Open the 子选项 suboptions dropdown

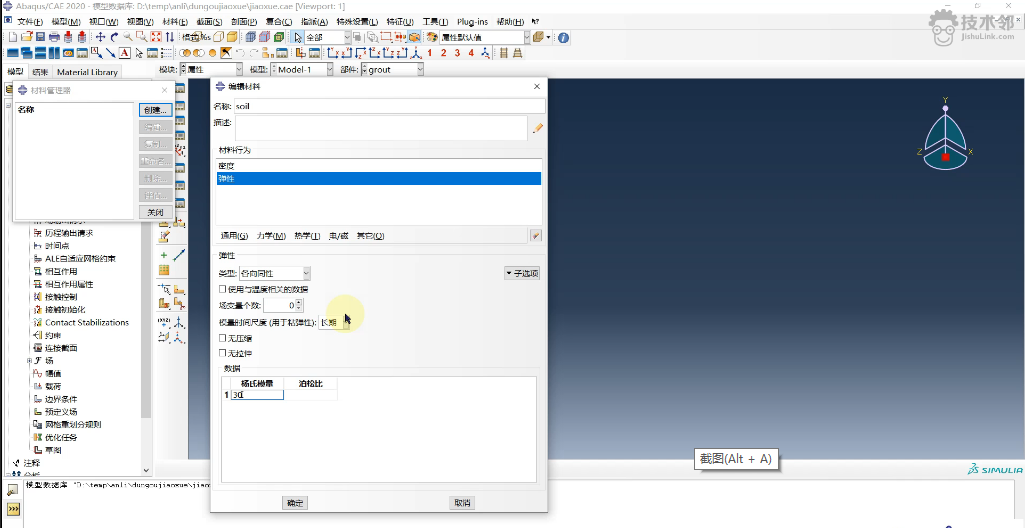(x=522, y=273)
